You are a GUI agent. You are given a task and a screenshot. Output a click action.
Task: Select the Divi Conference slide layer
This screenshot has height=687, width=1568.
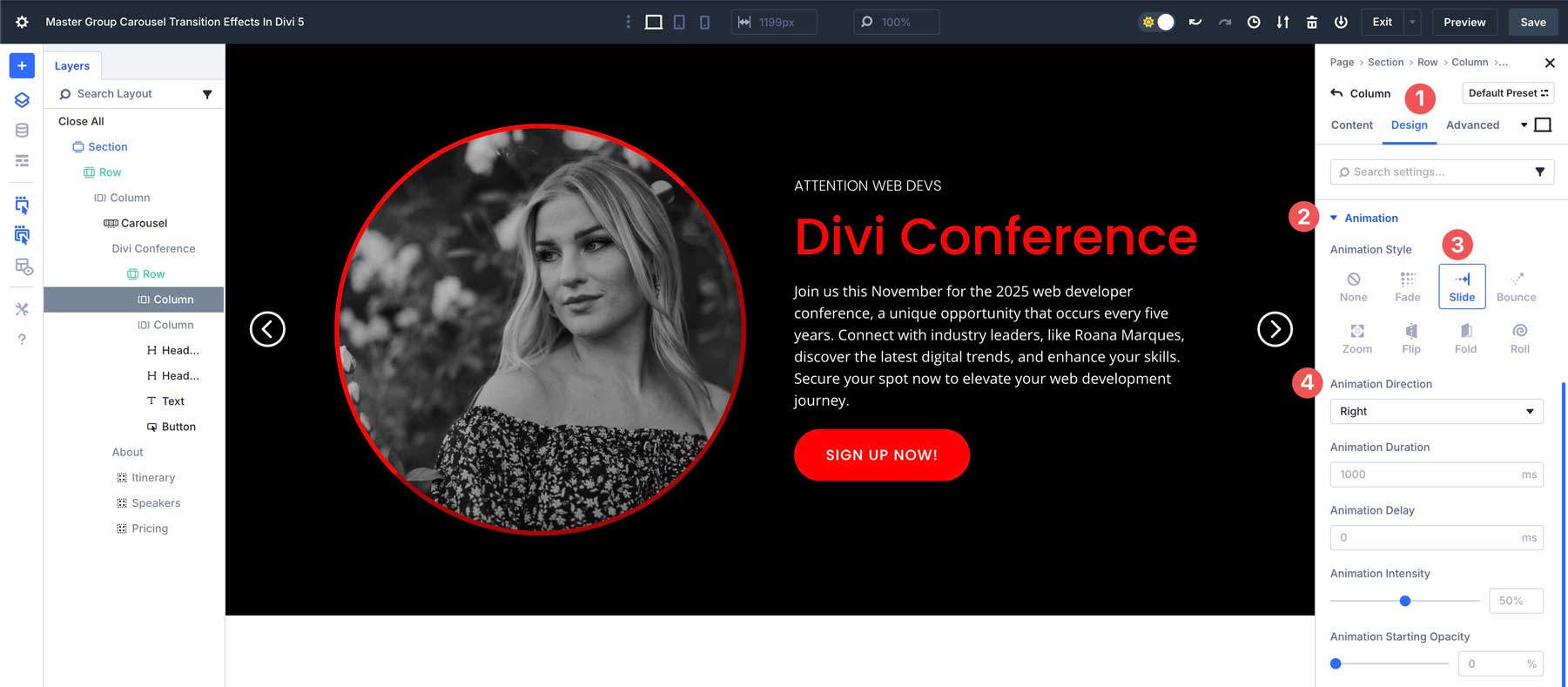(x=153, y=248)
